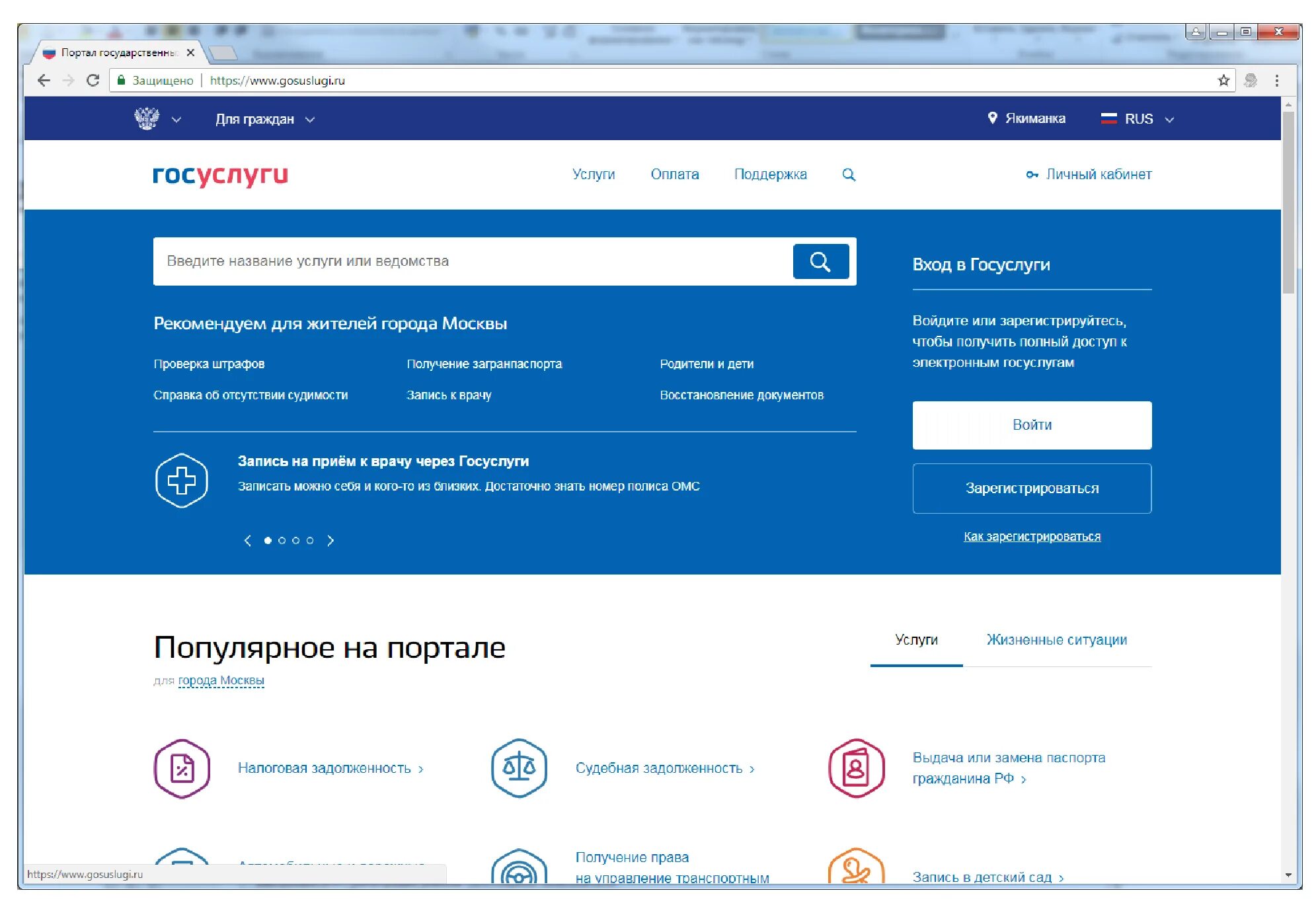Click the steering wheel icon
The width and height of the screenshot is (1316, 911).
[x=519, y=867]
